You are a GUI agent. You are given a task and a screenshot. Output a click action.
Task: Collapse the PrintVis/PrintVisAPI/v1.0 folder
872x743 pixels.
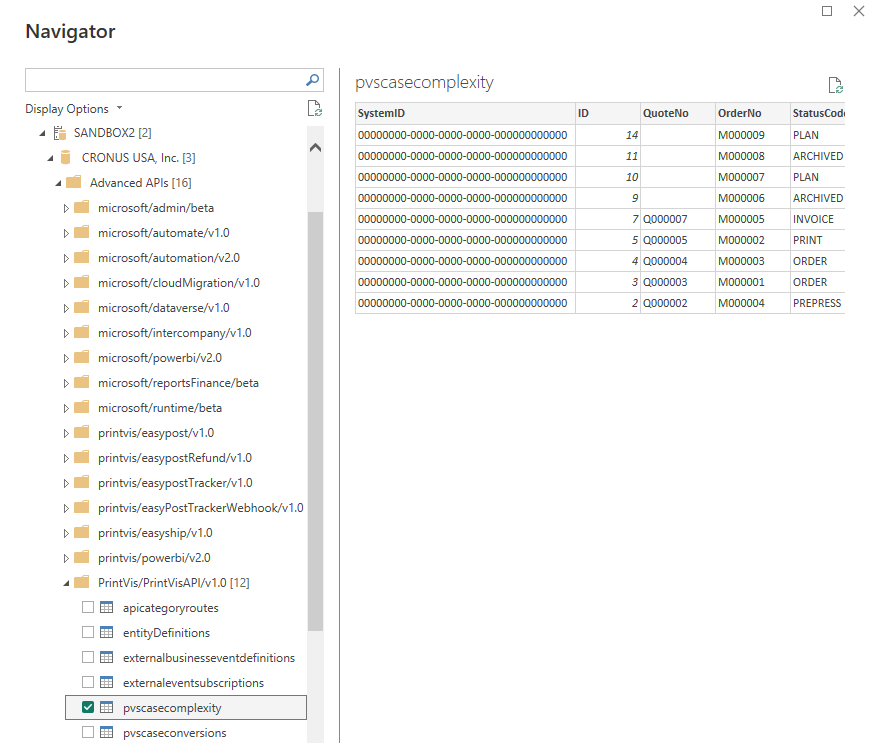coord(66,583)
